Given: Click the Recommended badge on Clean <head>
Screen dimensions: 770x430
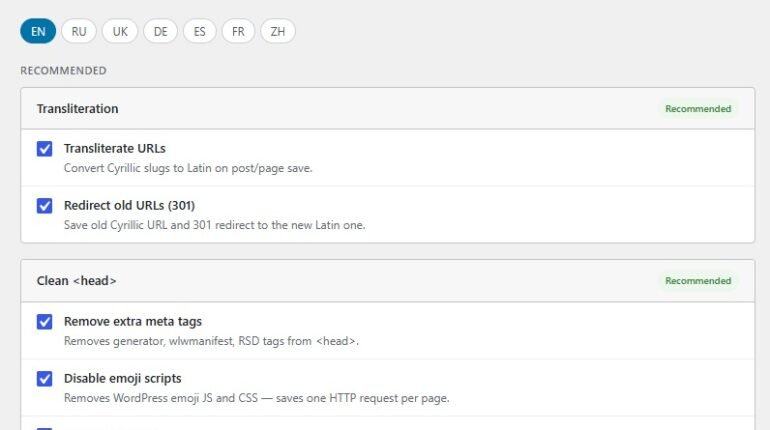Looking at the screenshot, I should (698, 281).
